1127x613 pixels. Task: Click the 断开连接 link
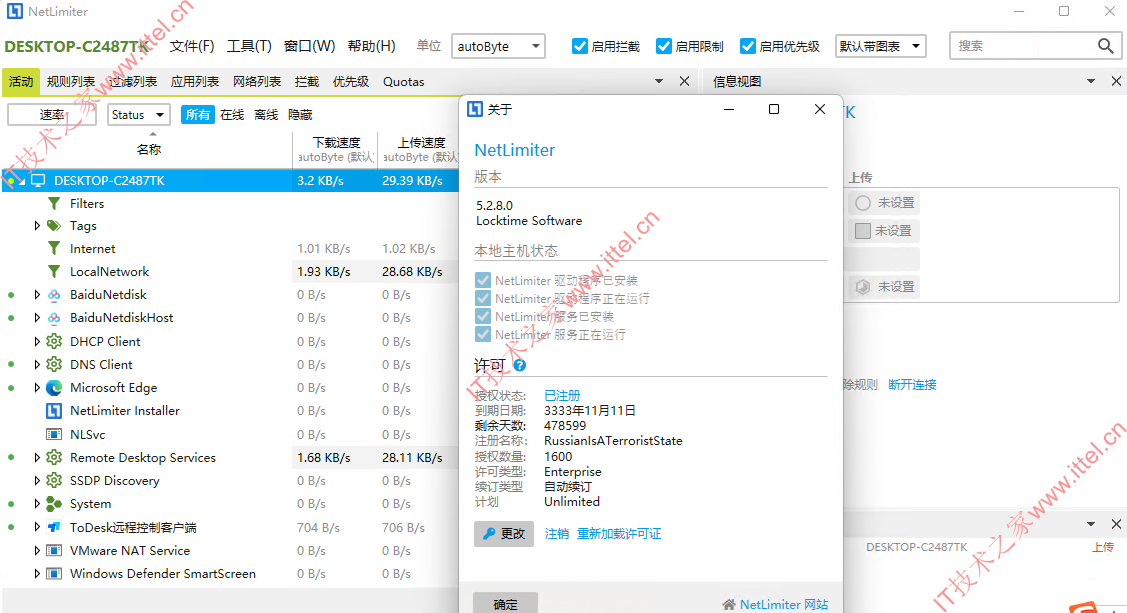(911, 383)
